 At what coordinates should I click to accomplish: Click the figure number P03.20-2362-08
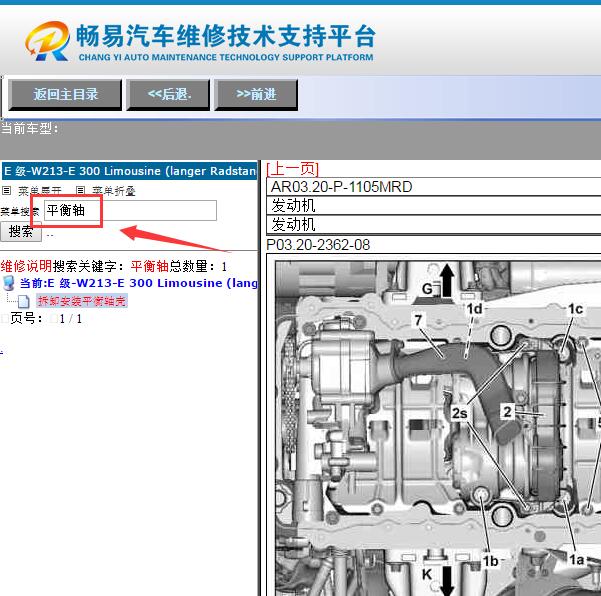pyautogui.click(x=318, y=245)
